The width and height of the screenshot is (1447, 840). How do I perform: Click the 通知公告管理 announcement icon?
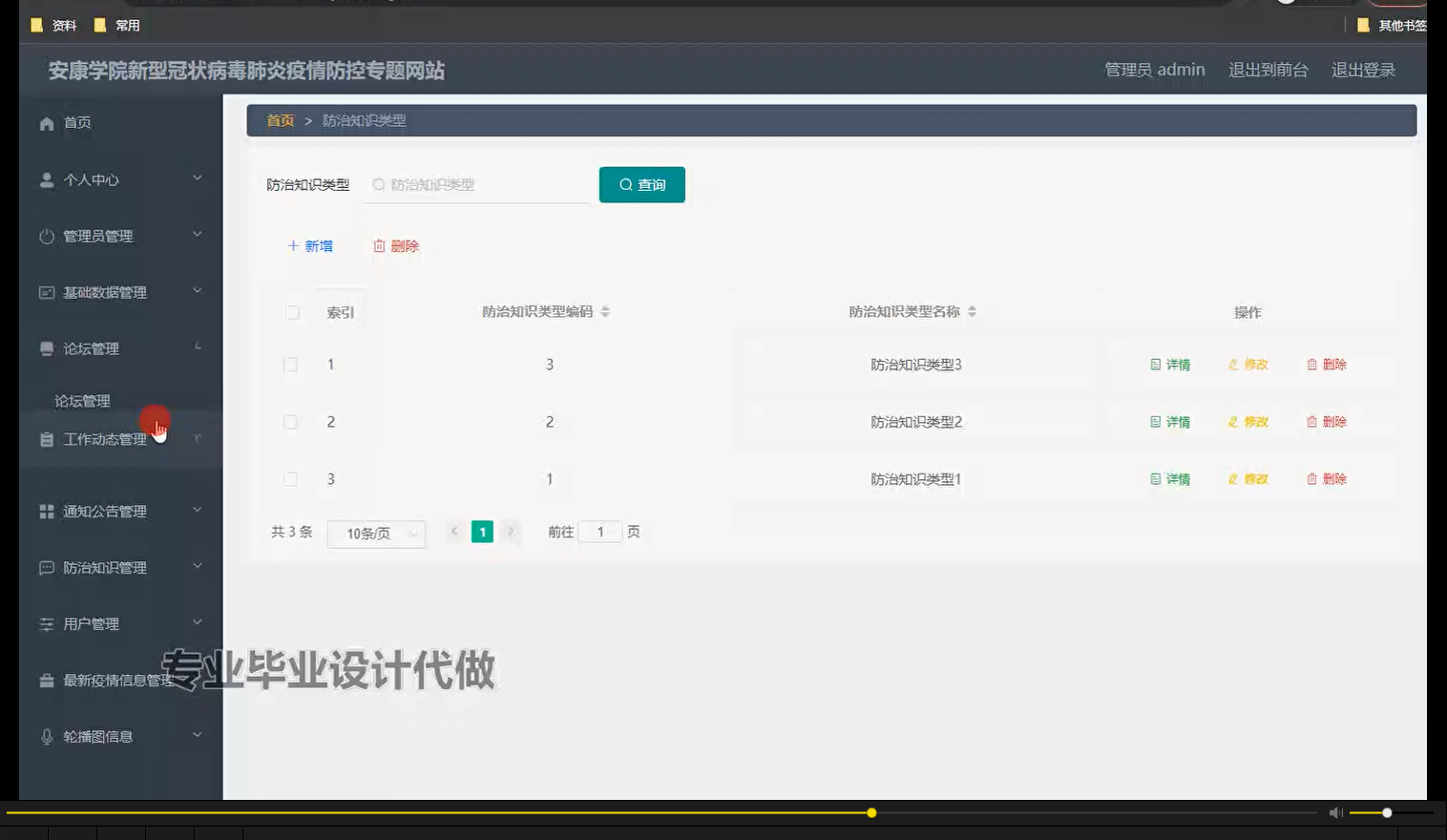[46, 511]
